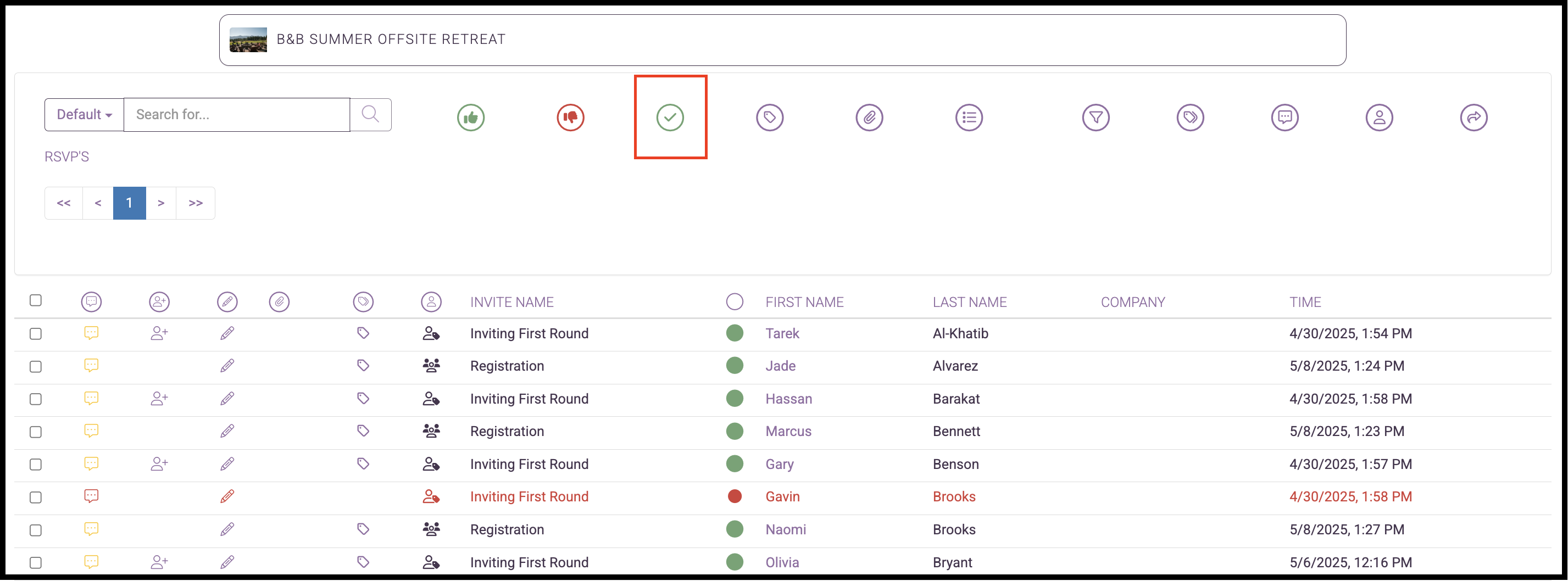Click the green checkmark check-in icon
Viewport: 1568px width, 581px height.
click(670, 118)
